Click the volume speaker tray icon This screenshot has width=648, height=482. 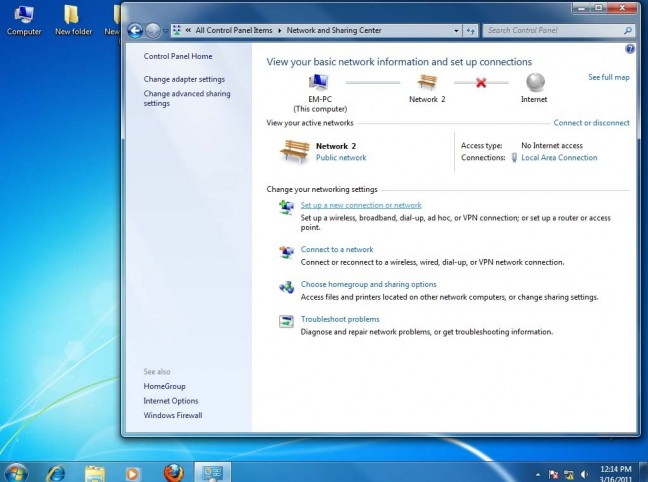tap(584, 475)
